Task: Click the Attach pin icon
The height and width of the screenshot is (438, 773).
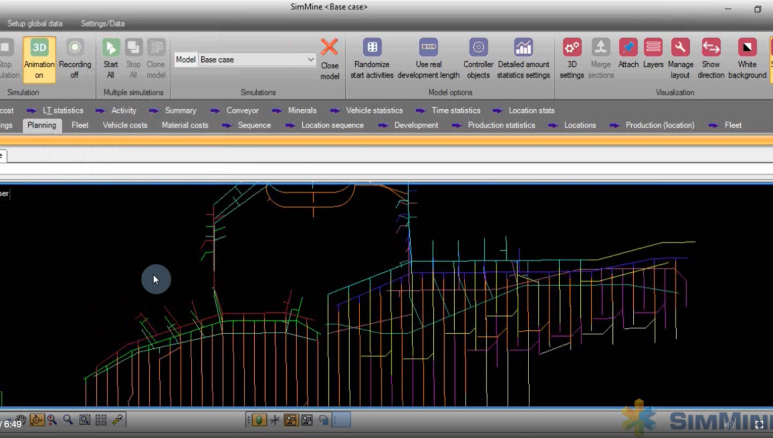Action: click(x=628, y=53)
